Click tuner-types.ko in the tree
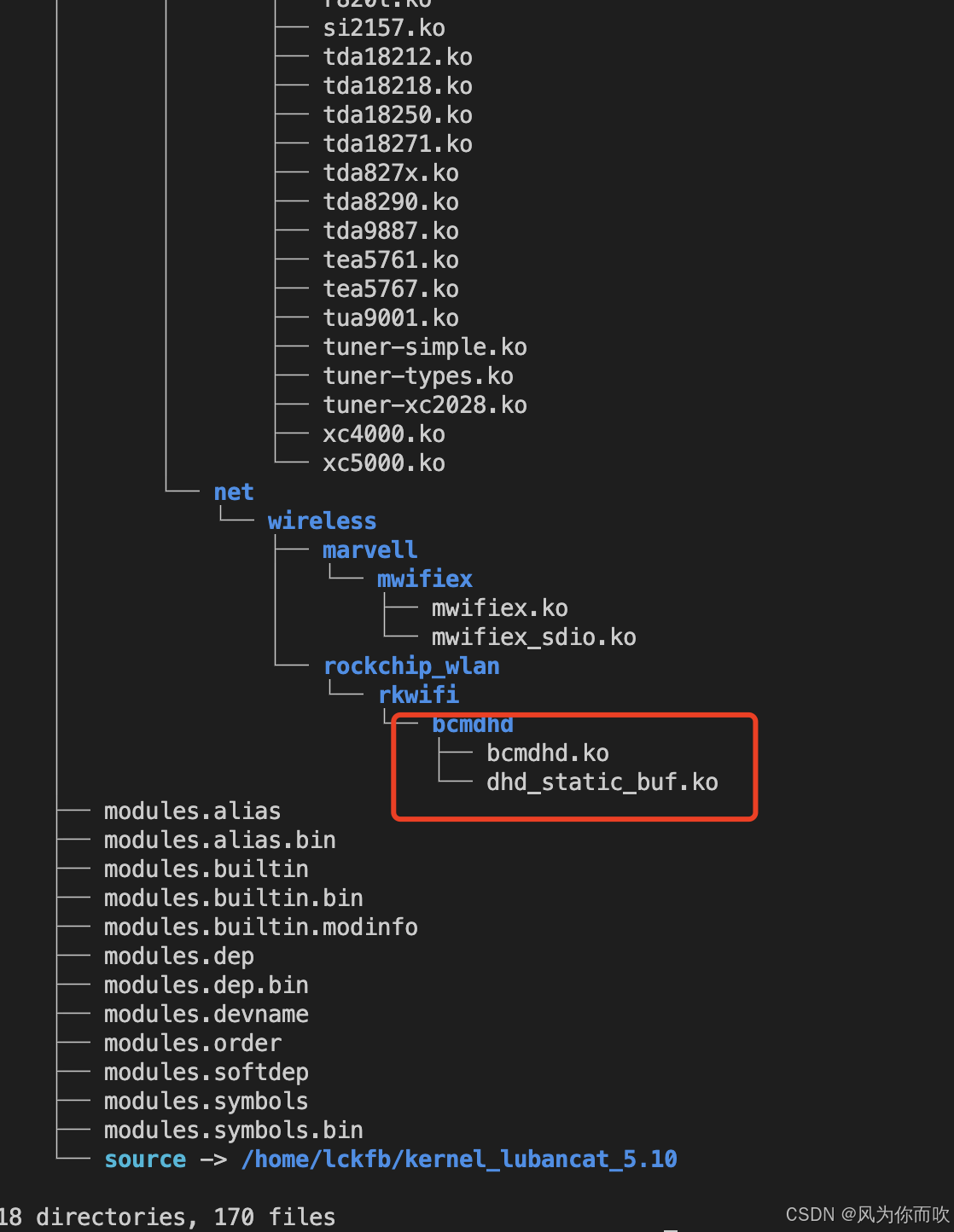954x1232 pixels. (418, 376)
